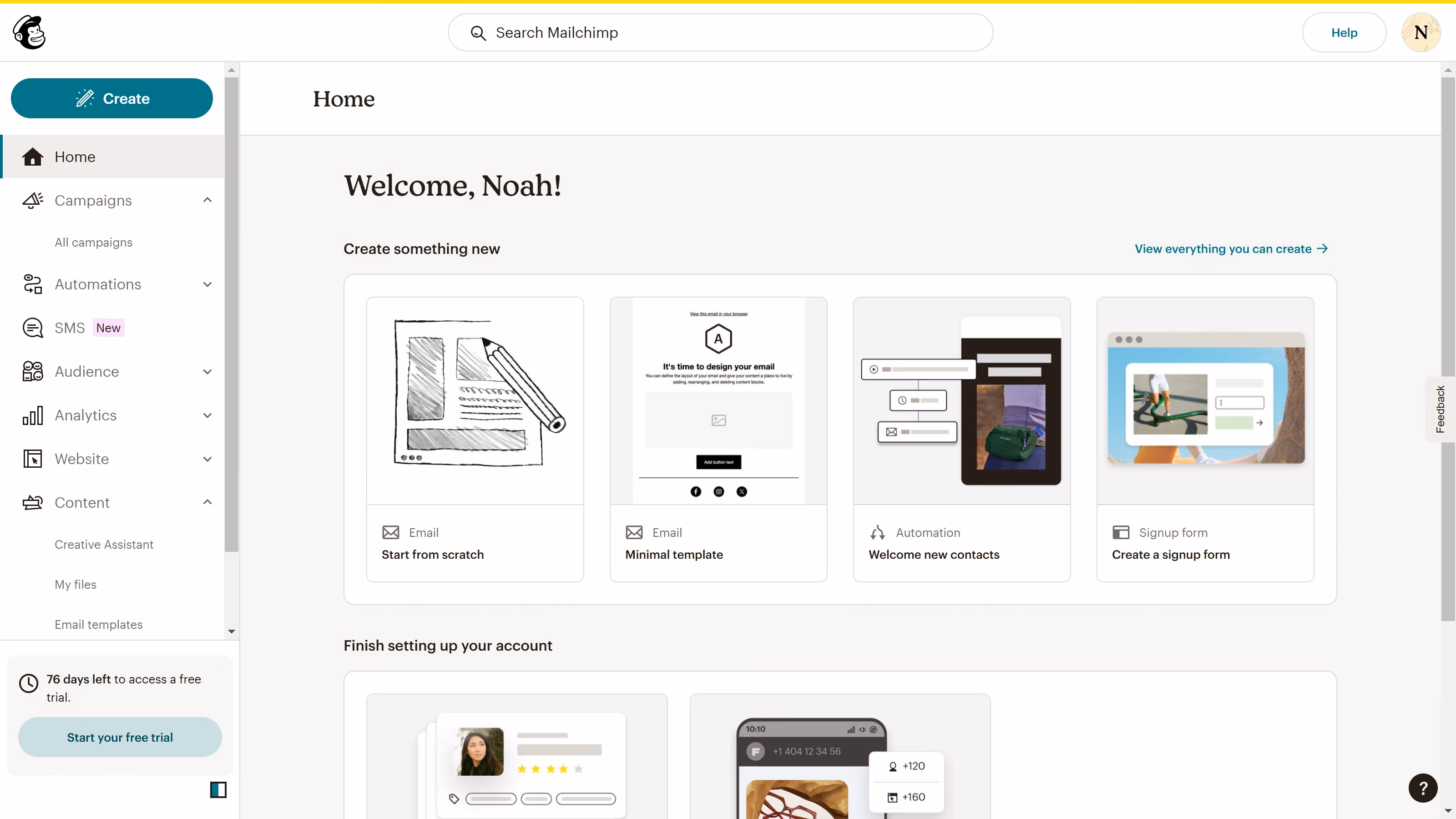The image size is (1456, 819).
Task: Click the Campaigns megaphone icon
Action: [x=32, y=200]
